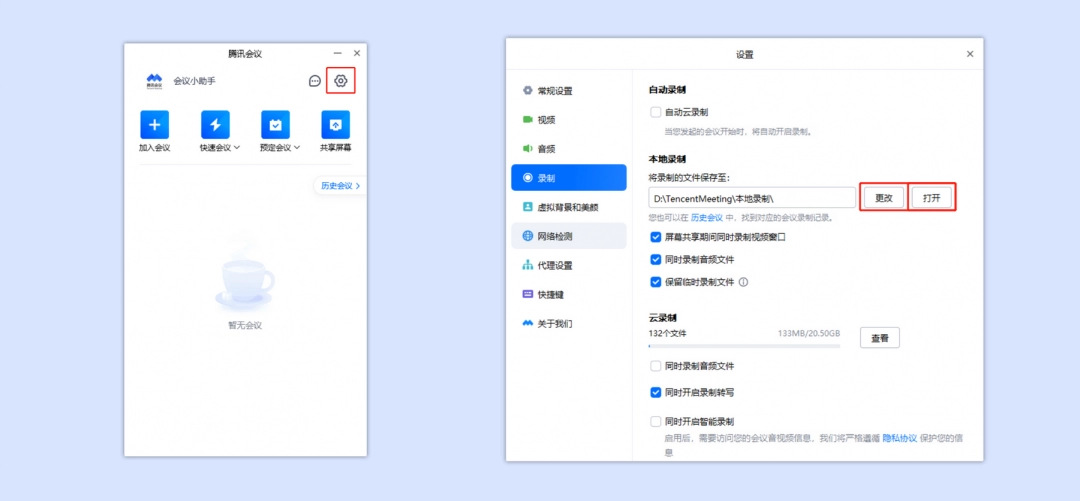Image resolution: width=1080 pixels, height=501 pixels.
Task: Click the 查看 cloud recording button
Action: (x=880, y=338)
